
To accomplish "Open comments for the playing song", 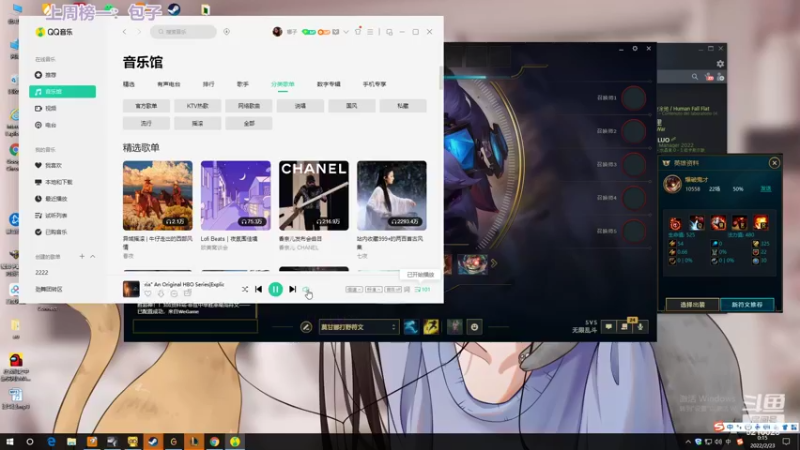I will (174, 293).
